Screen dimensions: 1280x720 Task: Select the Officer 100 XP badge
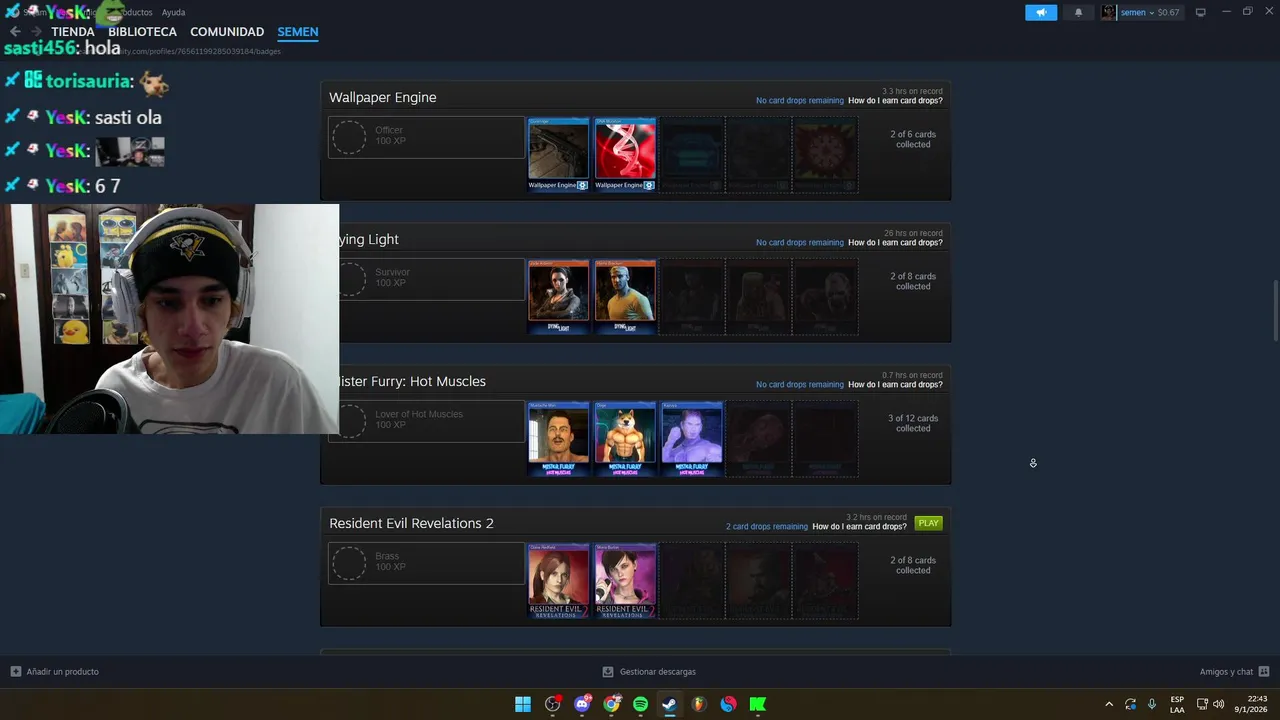(426, 137)
